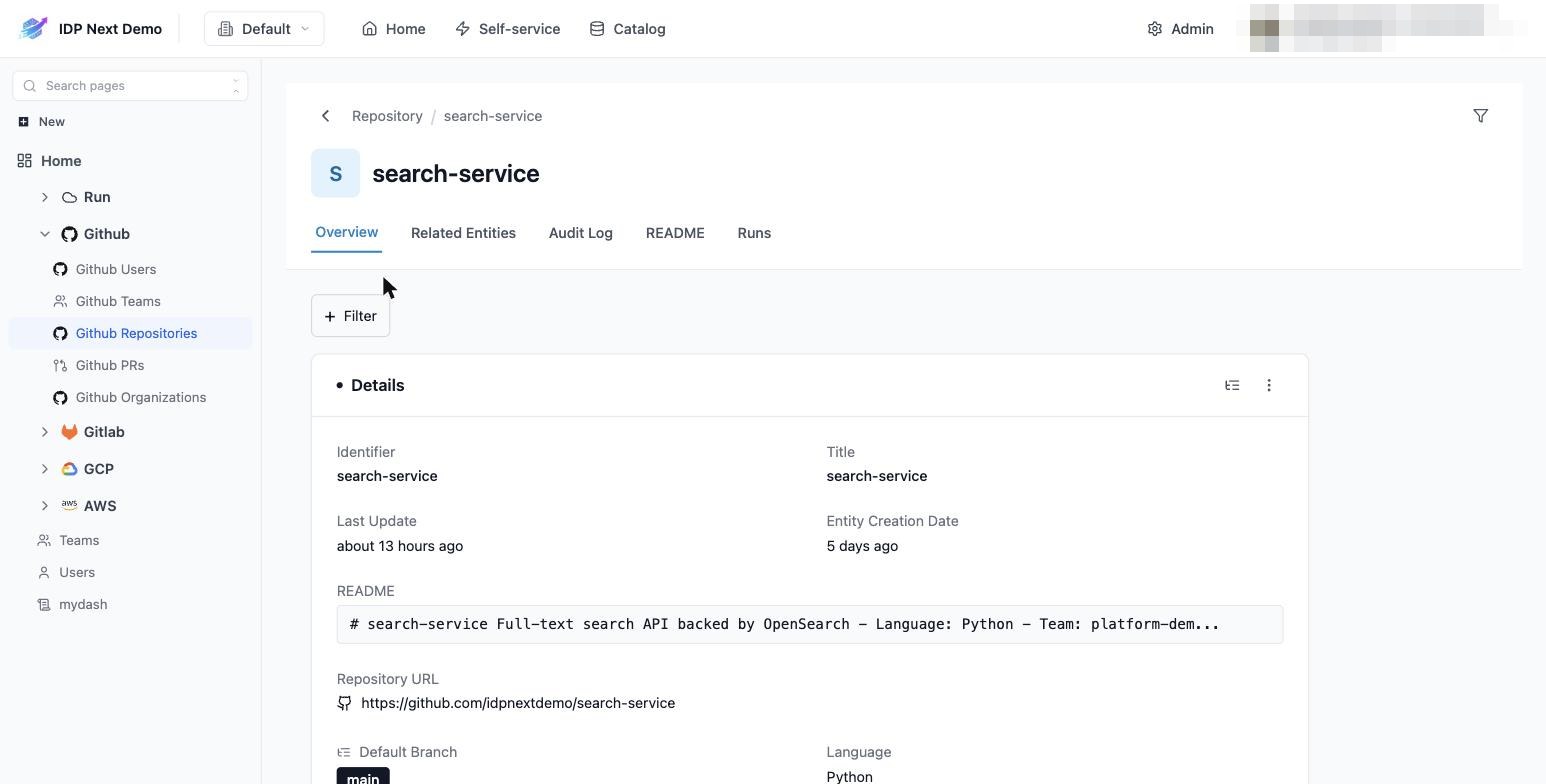Click the + Filter button
1546x784 pixels.
pyautogui.click(x=350, y=316)
